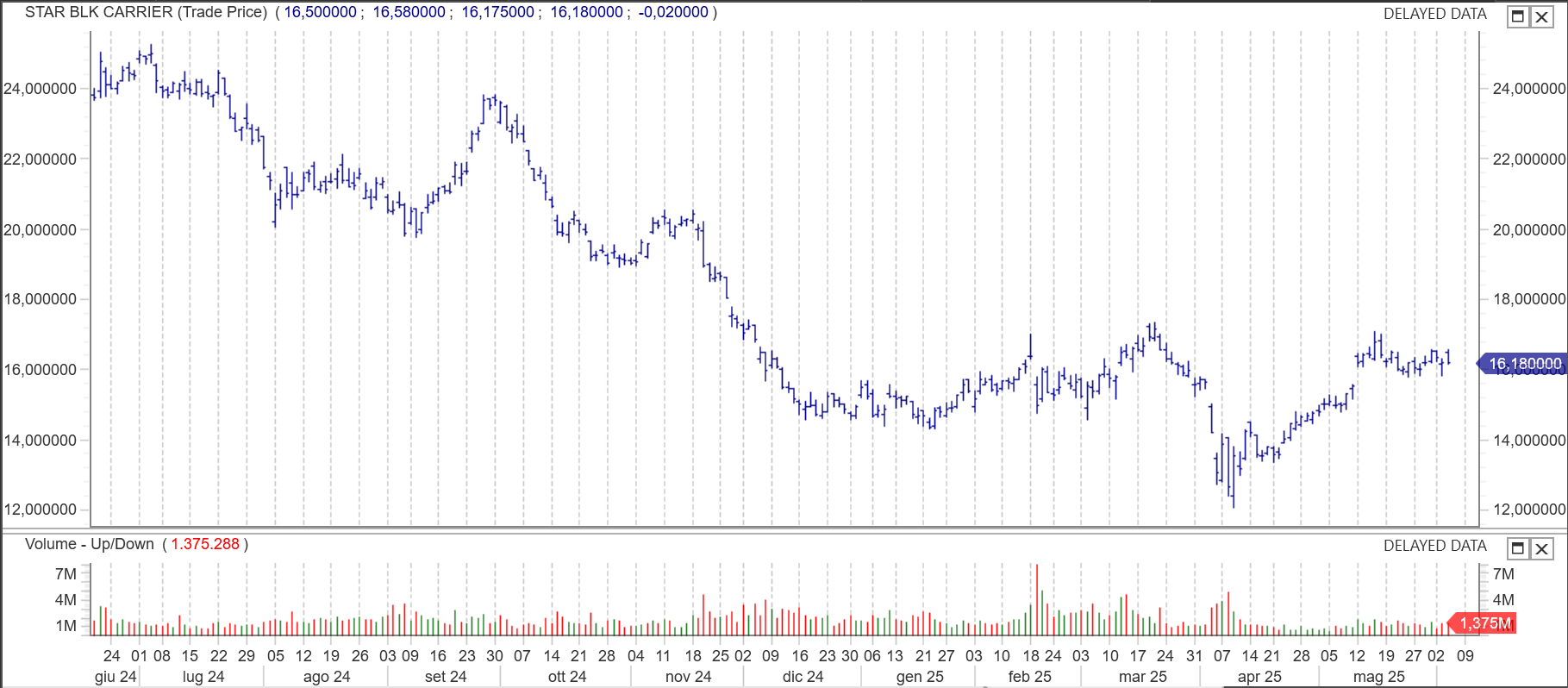The height and width of the screenshot is (688, 1568).
Task: Click the open value 16,500000
Action: click(x=320, y=12)
